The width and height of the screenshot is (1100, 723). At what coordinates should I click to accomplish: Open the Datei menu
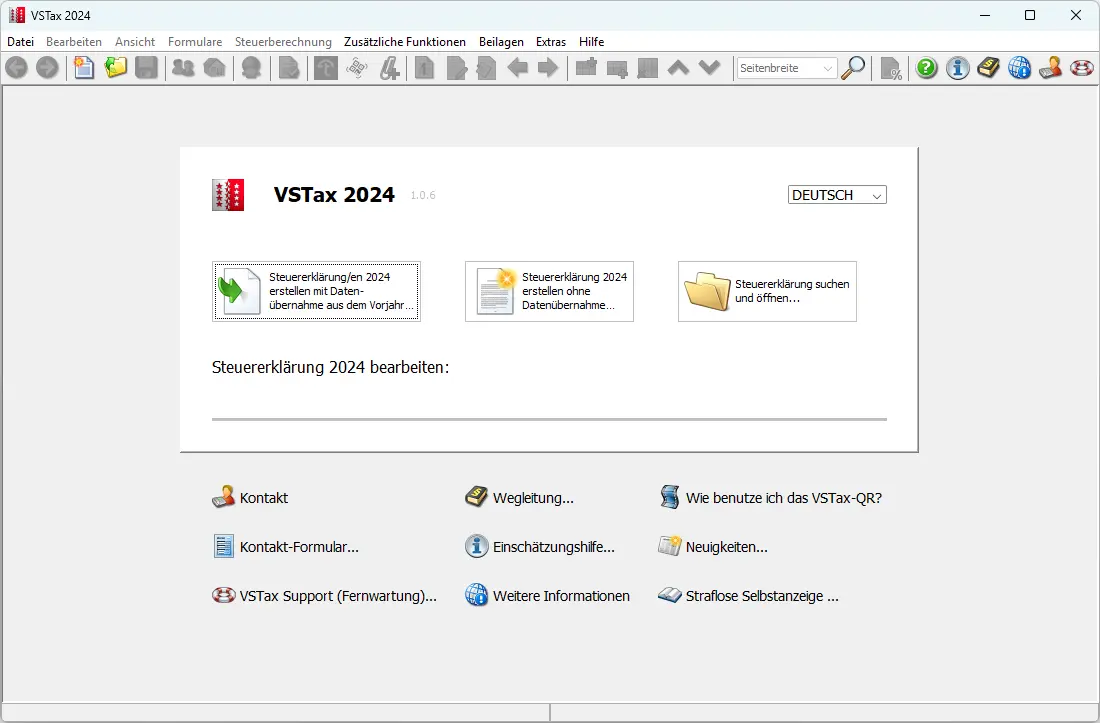(21, 42)
